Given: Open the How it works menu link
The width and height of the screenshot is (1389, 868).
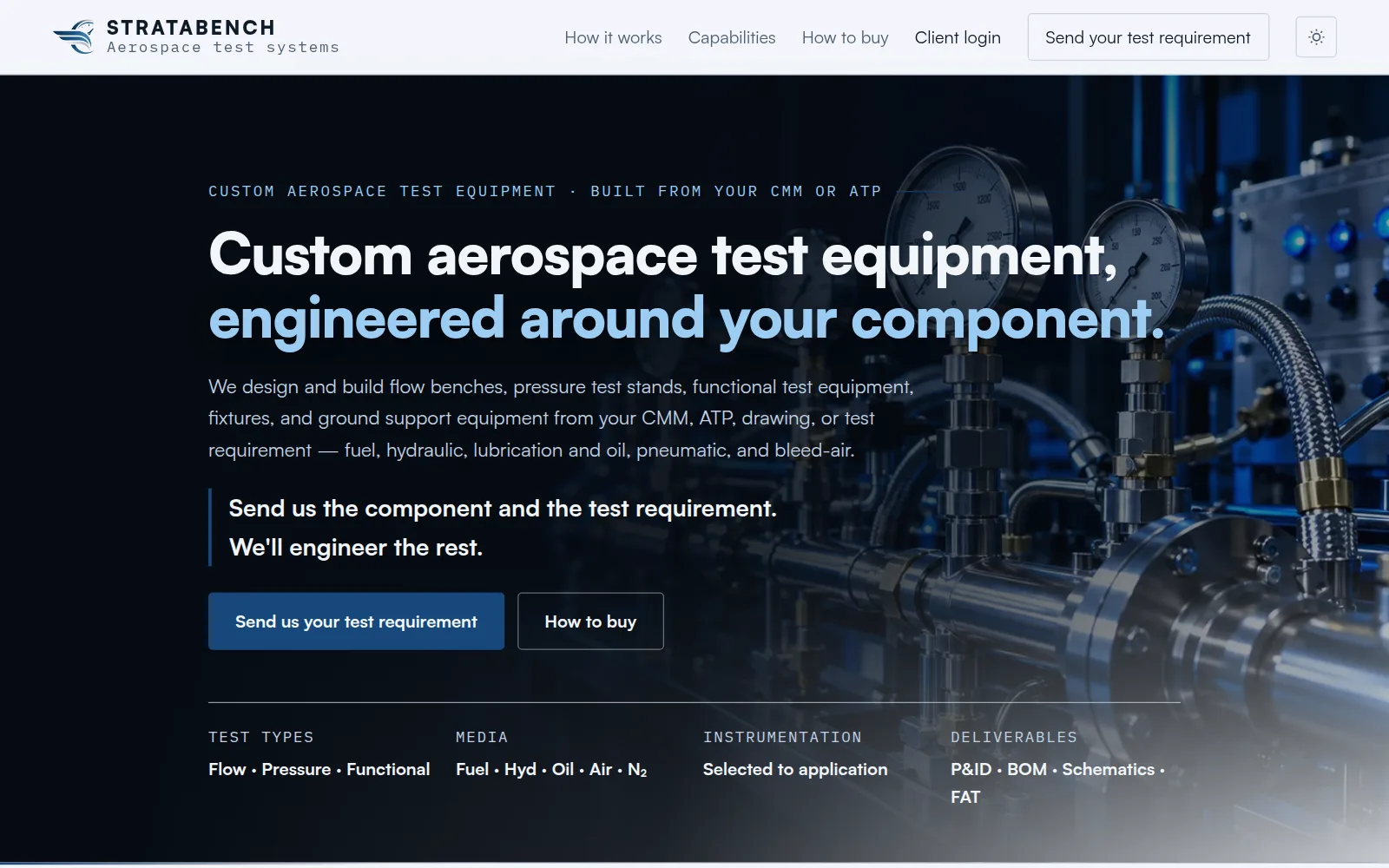Looking at the screenshot, I should [x=613, y=37].
